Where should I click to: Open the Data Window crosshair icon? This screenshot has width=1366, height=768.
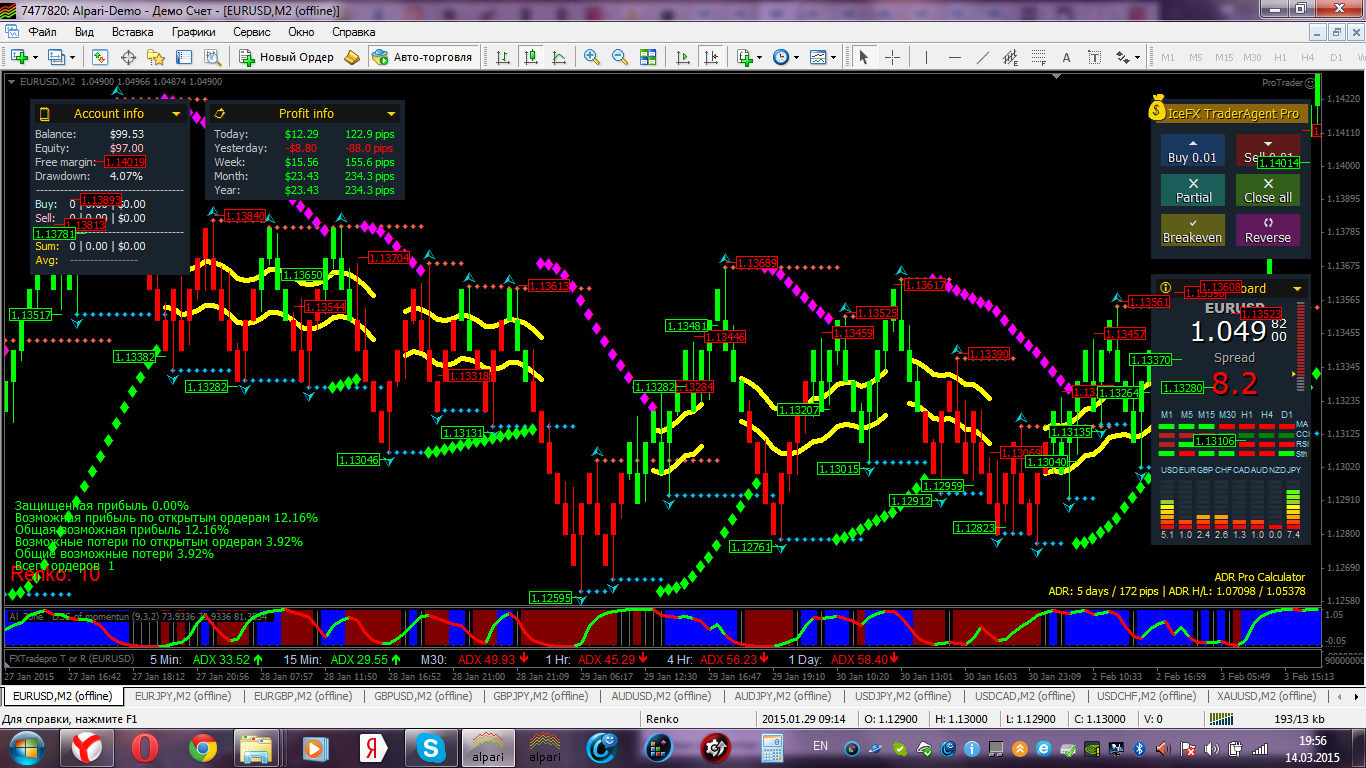pyautogui.click(x=129, y=57)
